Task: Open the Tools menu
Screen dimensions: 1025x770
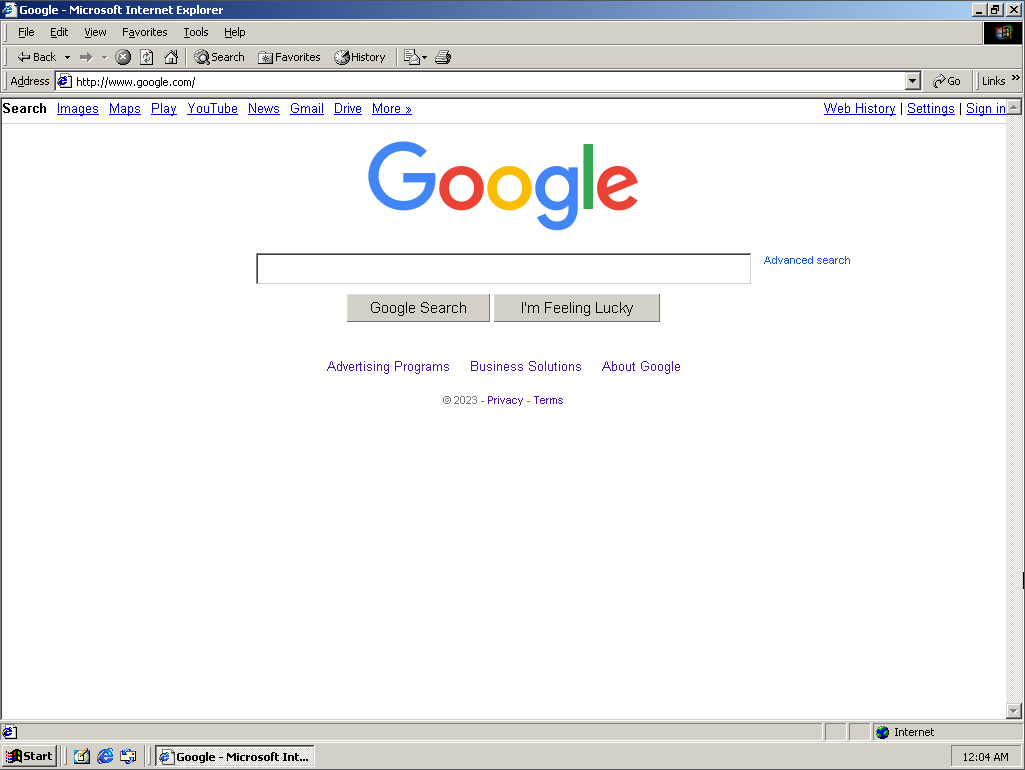Action: (195, 32)
